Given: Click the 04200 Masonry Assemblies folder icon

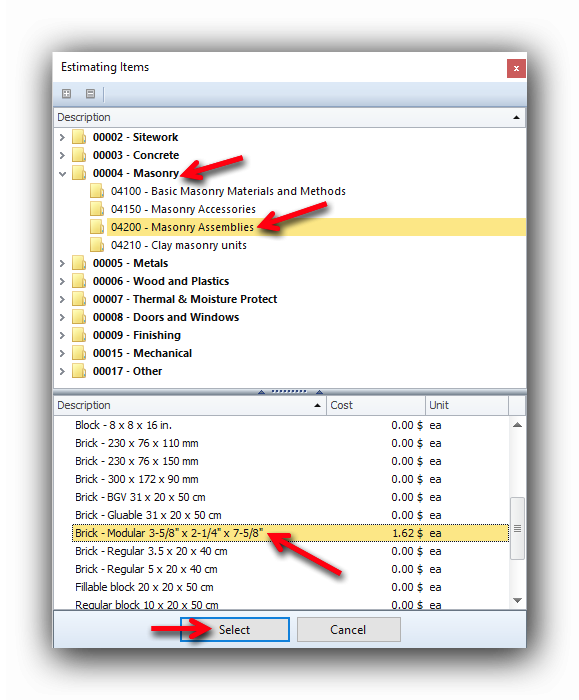Looking at the screenshot, I should point(97,227).
